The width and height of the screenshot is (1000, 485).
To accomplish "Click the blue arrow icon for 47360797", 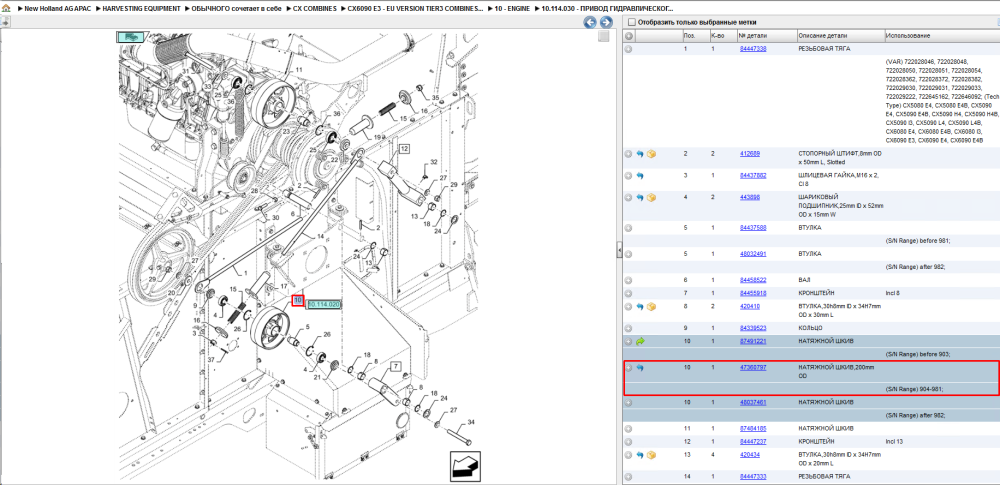I will 640,368.
